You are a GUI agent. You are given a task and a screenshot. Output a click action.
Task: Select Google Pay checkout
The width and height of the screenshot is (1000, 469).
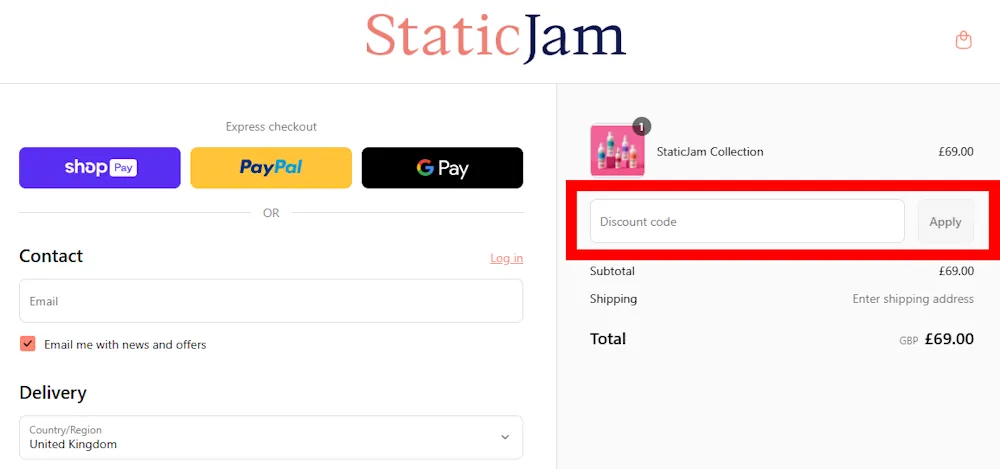(x=443, y=168)
